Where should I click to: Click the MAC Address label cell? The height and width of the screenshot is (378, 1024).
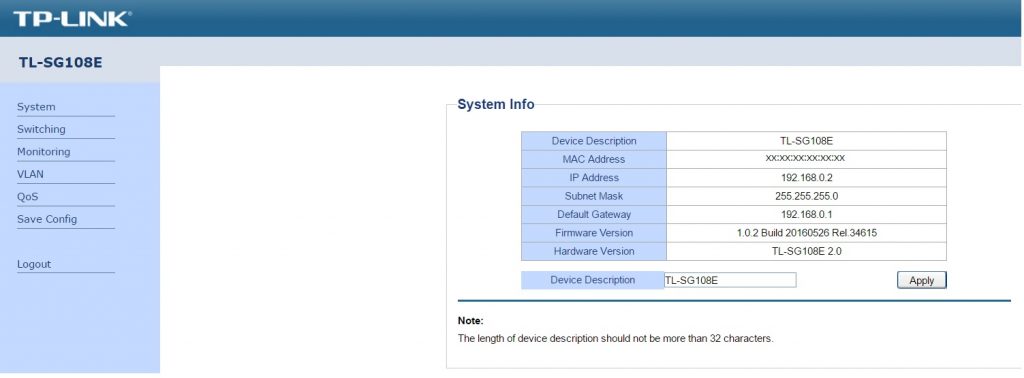[x=594, y=159]
